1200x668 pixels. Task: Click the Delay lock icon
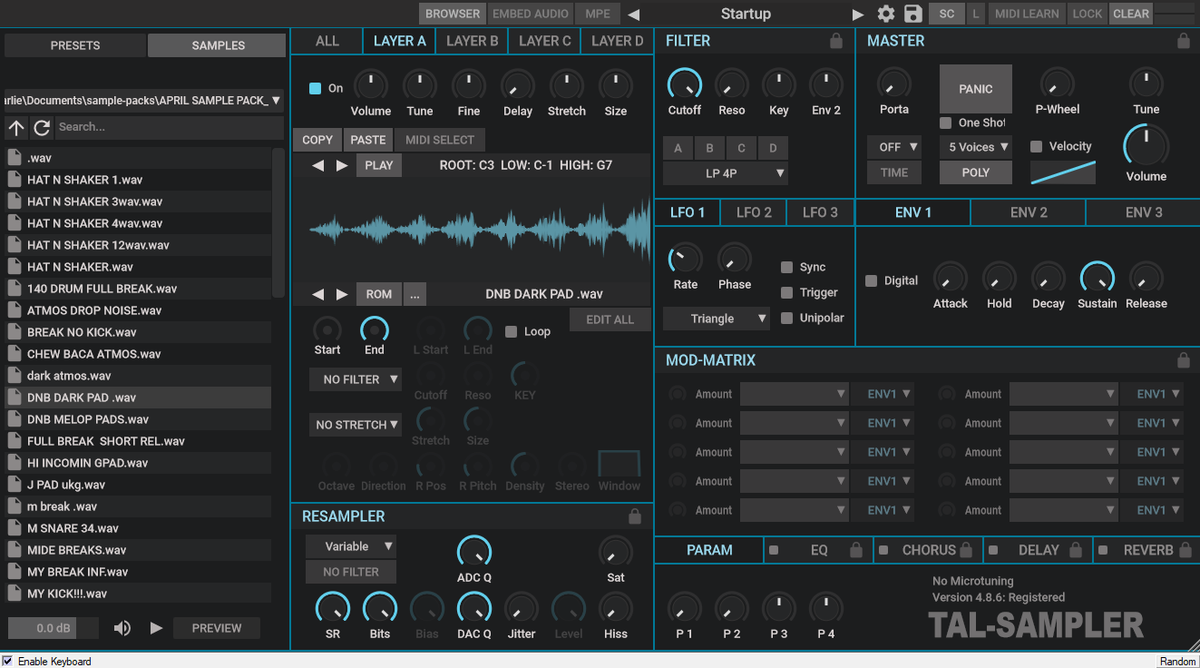pos(1076,550)
